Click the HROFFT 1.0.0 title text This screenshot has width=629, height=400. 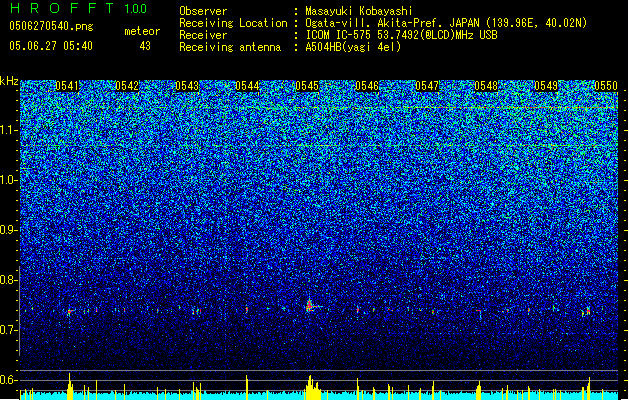click(79, 8)
